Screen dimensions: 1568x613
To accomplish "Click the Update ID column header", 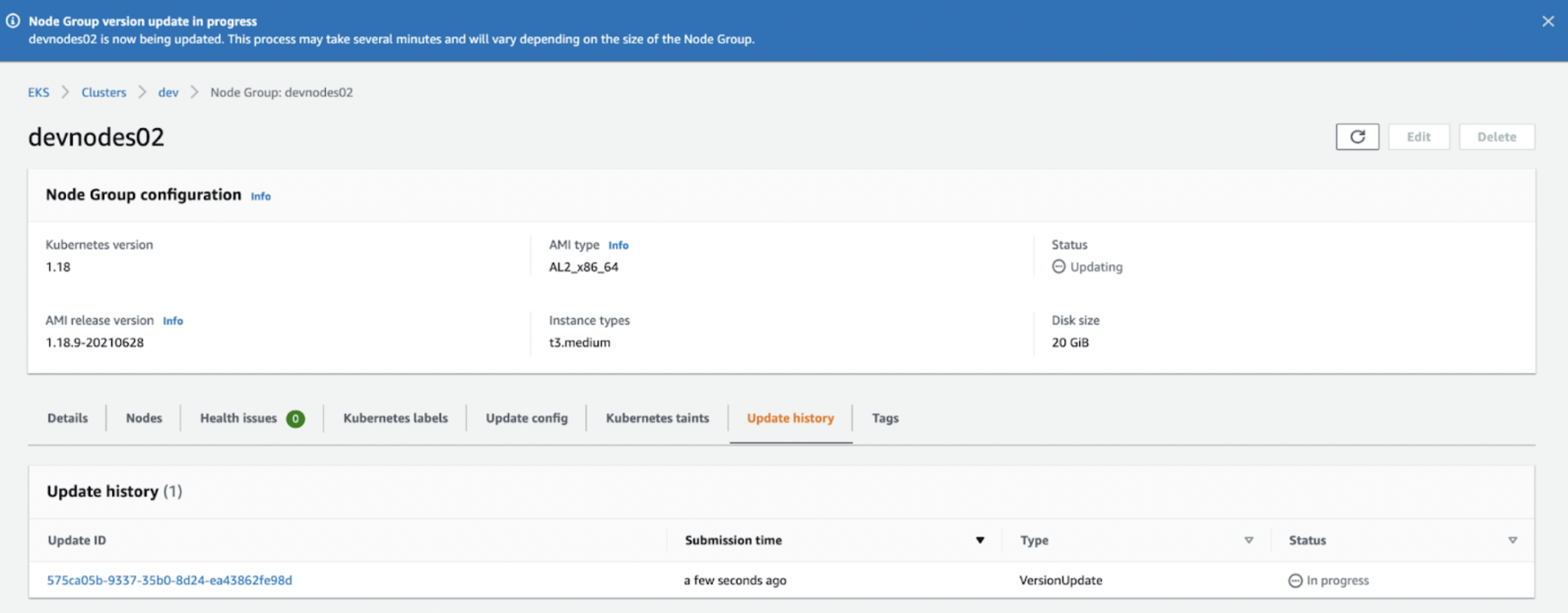I will (77, 540).
